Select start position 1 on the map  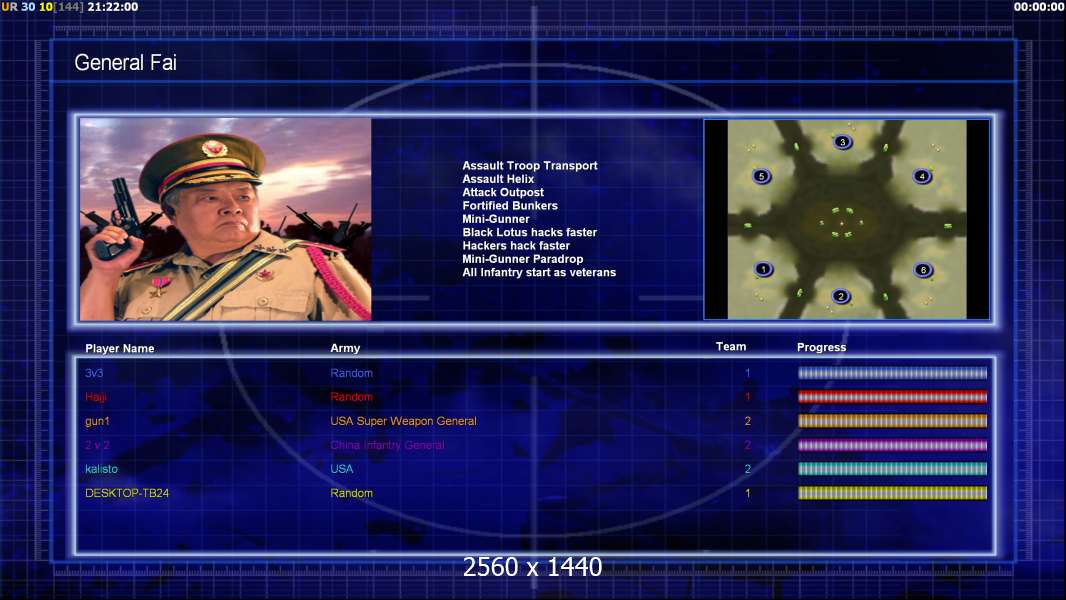(763, 269)
